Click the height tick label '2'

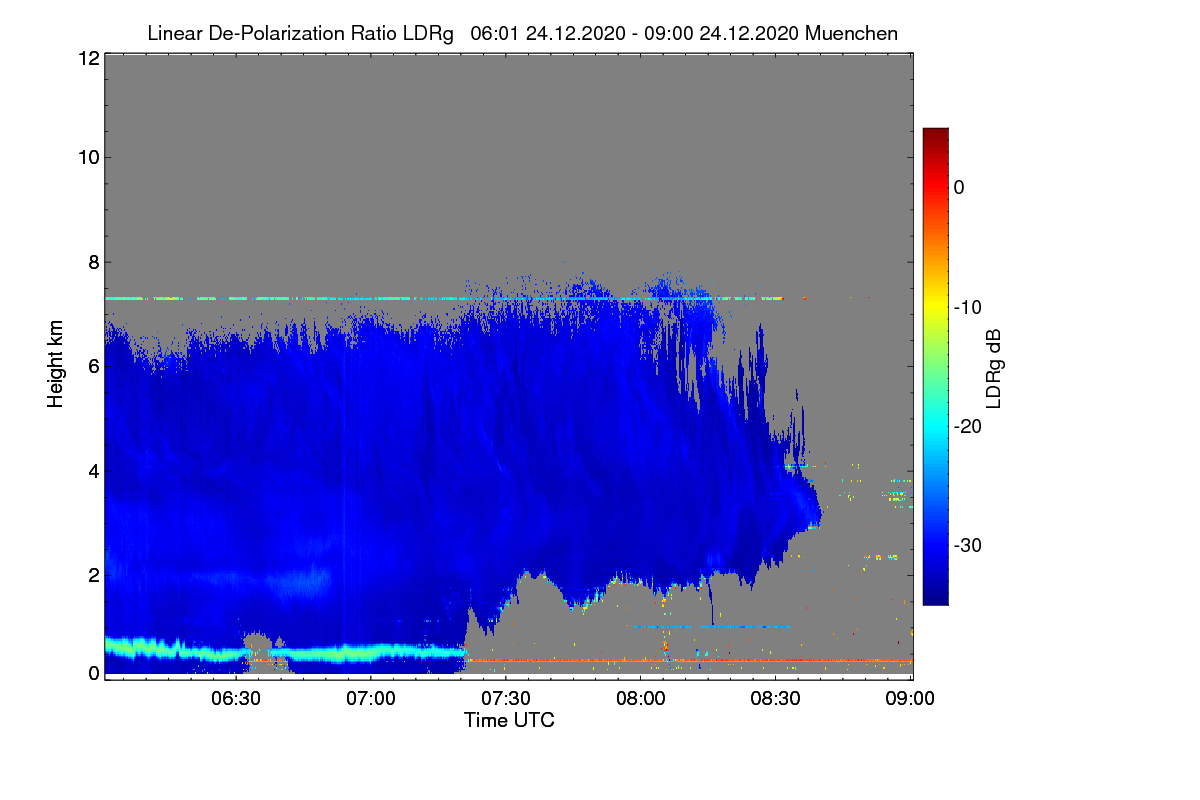[93, 574]
